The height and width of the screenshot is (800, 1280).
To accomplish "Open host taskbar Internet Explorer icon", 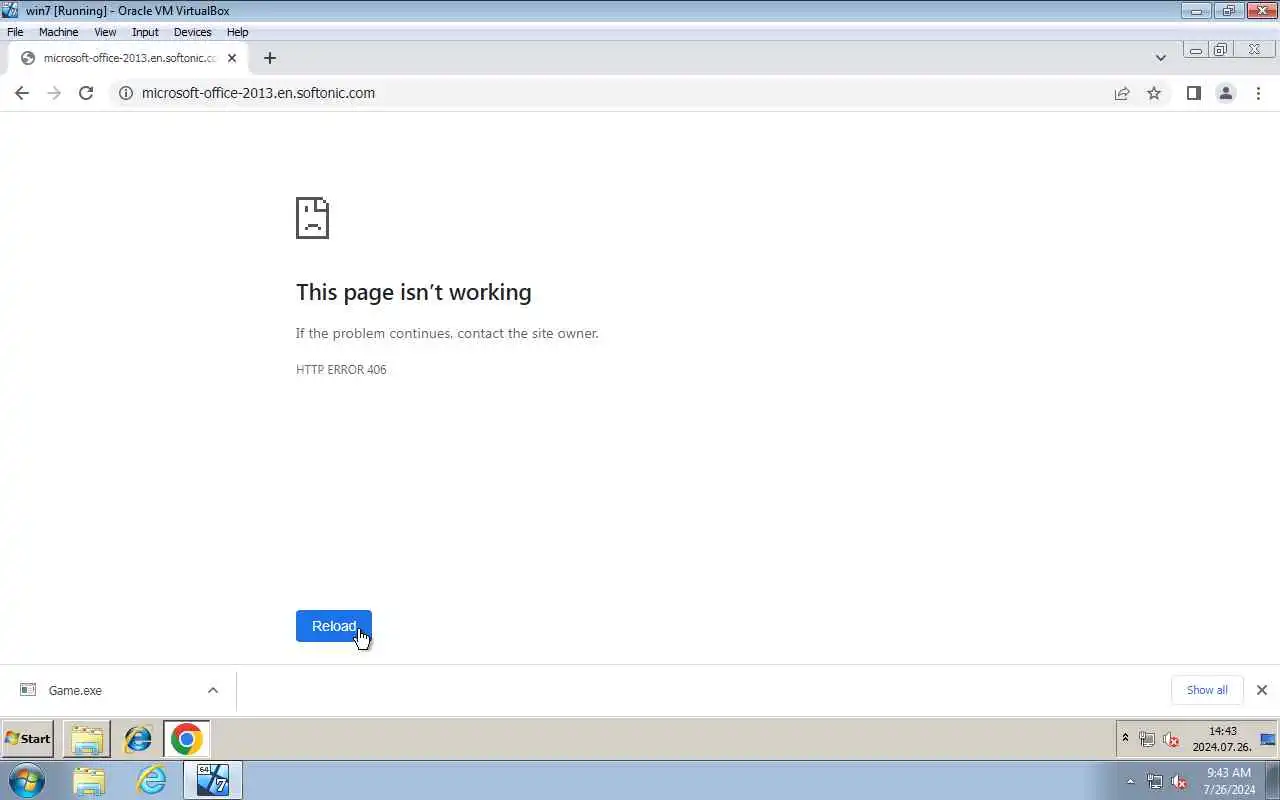I will (x=152, y=780).
